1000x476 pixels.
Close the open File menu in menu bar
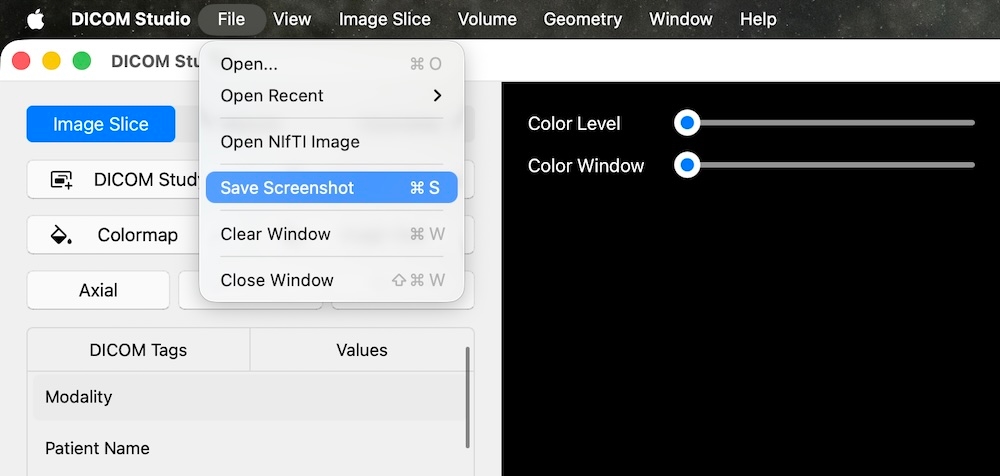tap(232, 19)
